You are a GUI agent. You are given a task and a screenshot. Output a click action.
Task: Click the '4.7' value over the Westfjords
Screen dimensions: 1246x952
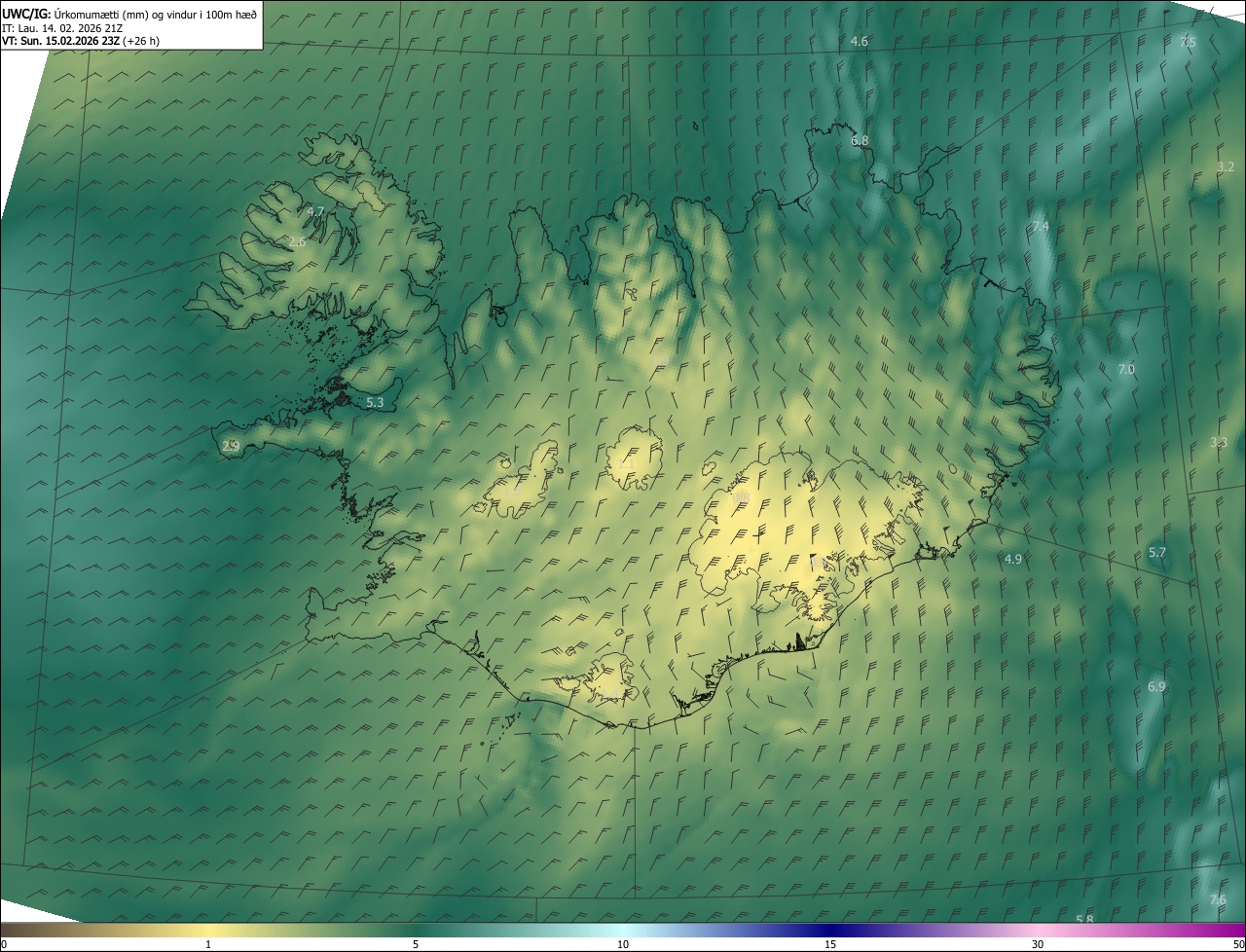[x=315, y=211]
